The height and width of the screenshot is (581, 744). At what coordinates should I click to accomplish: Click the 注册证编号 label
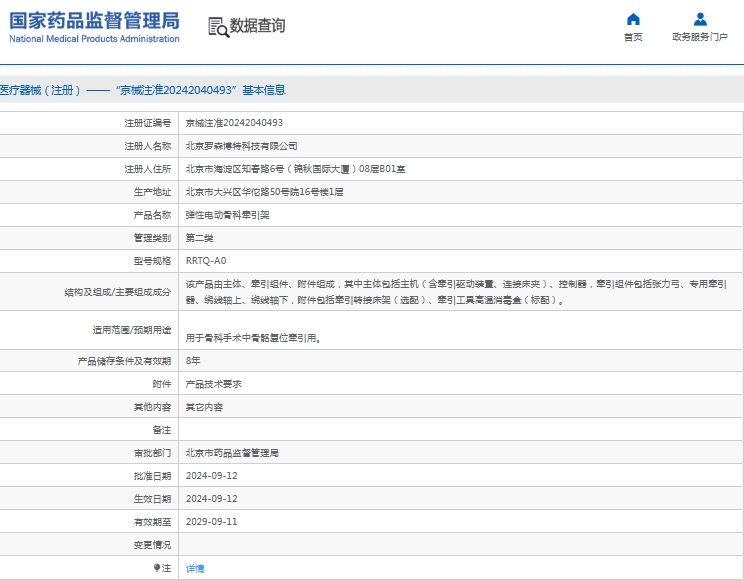coord(148,123)
